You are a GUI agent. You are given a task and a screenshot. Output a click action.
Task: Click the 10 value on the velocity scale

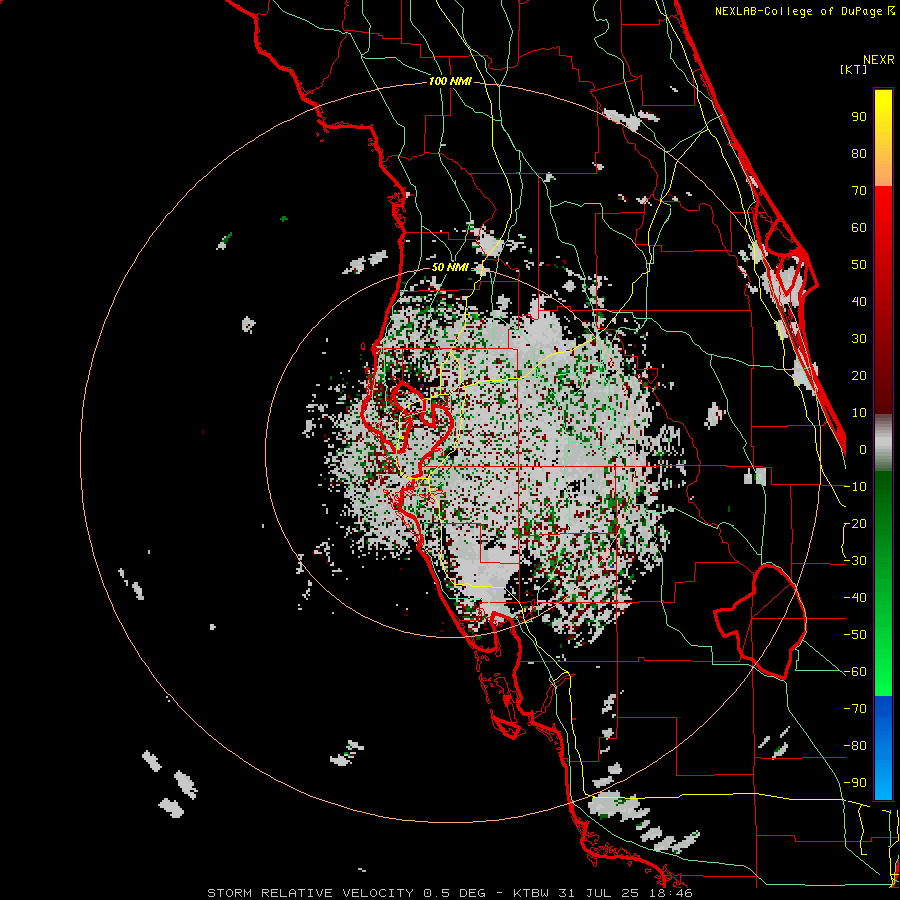[859, 413]
